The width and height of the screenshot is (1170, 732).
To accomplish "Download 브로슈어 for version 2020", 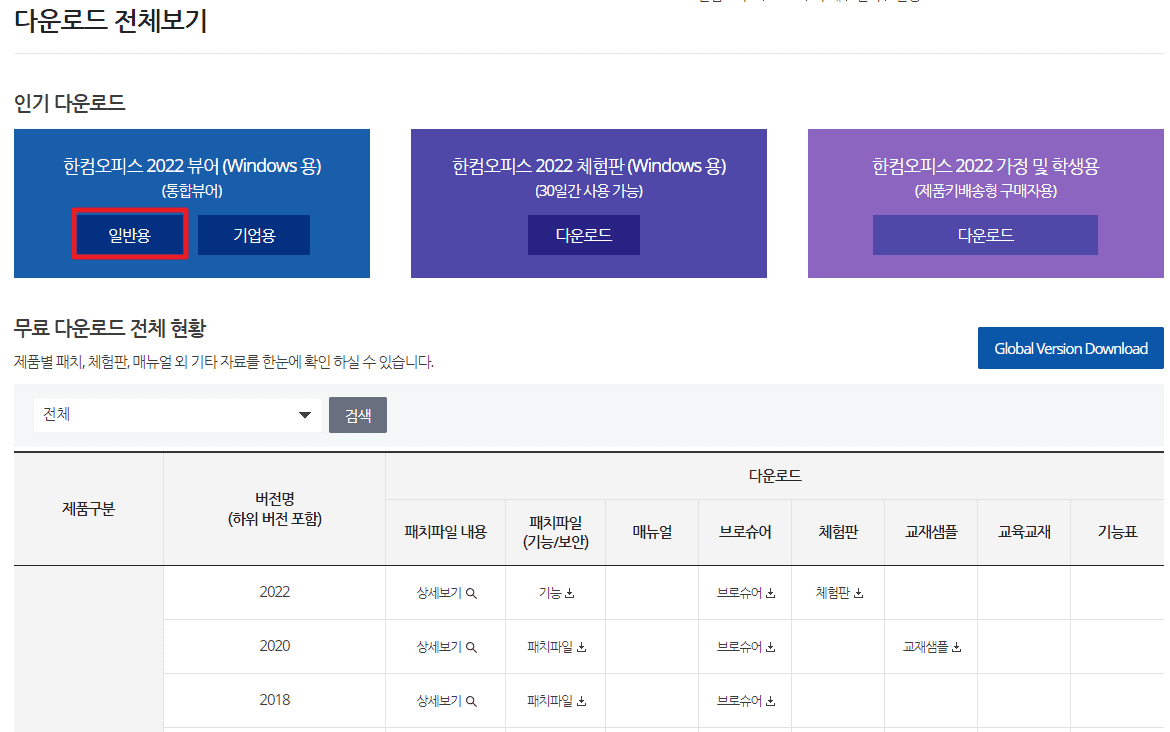I will pyautogui.click(x=745, y=647).
